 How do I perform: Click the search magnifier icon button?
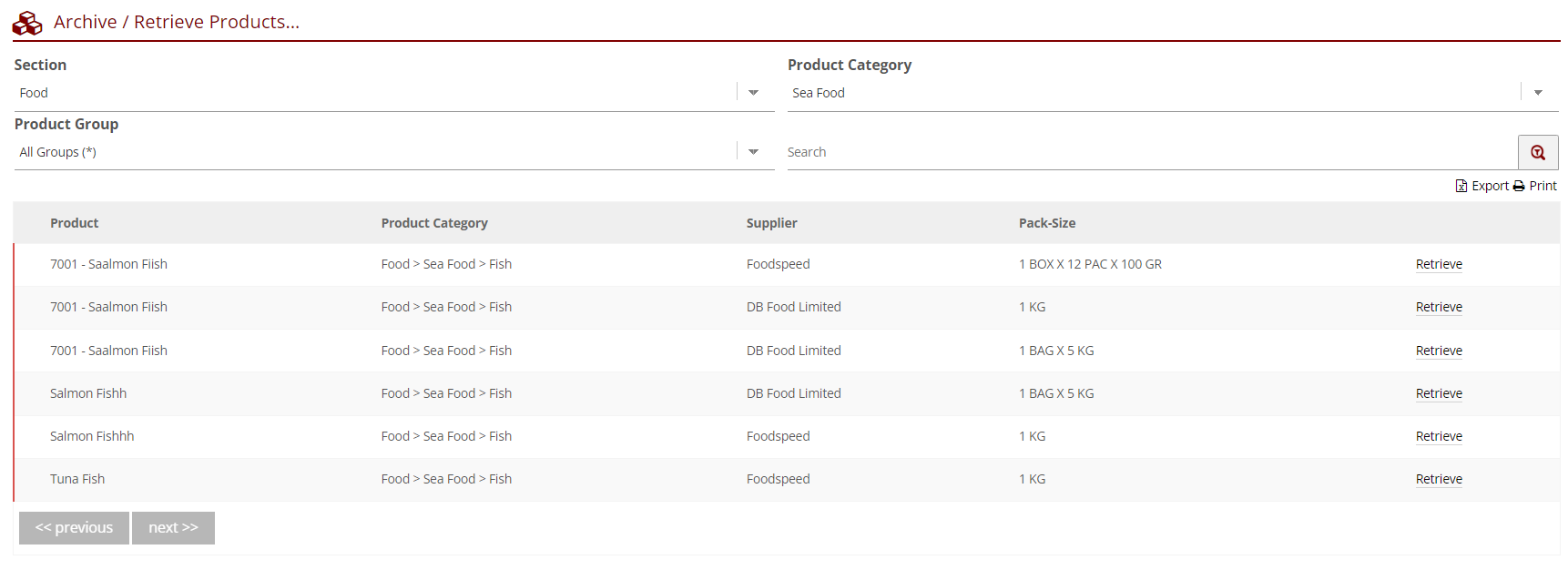point(1537,152)
